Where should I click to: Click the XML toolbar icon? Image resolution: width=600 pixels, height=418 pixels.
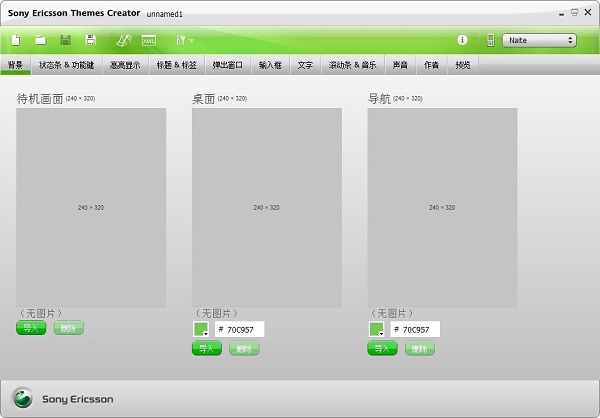149,40
